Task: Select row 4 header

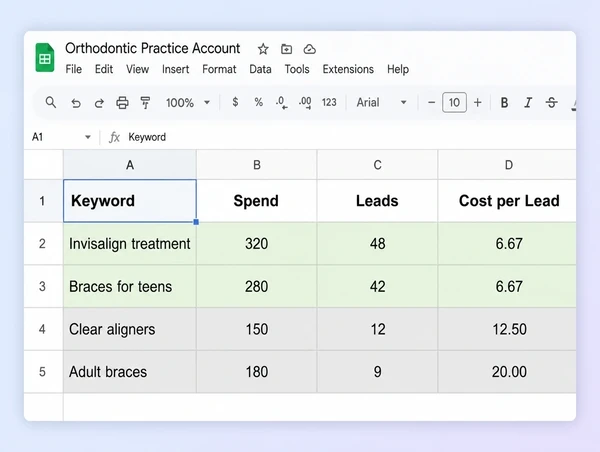Action: (43, 329)
